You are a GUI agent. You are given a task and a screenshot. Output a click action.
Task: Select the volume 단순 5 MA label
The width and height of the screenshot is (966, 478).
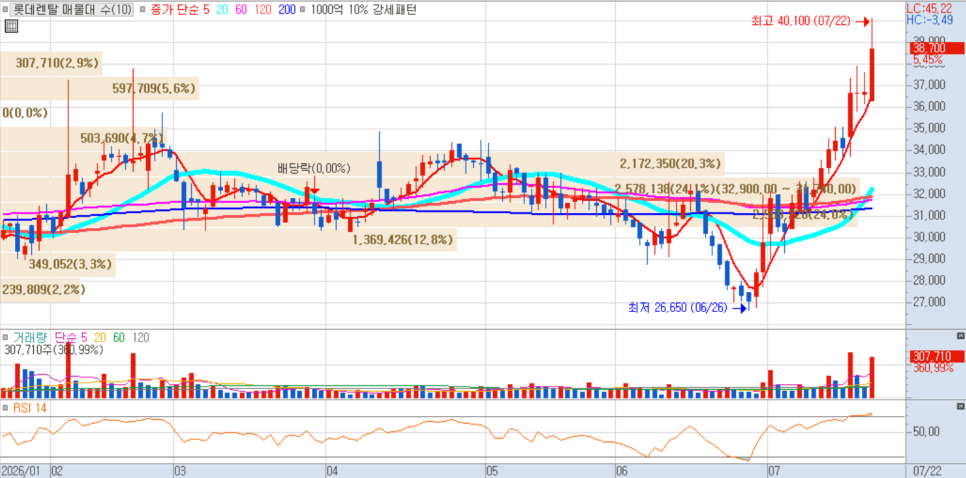coord(71,338)
